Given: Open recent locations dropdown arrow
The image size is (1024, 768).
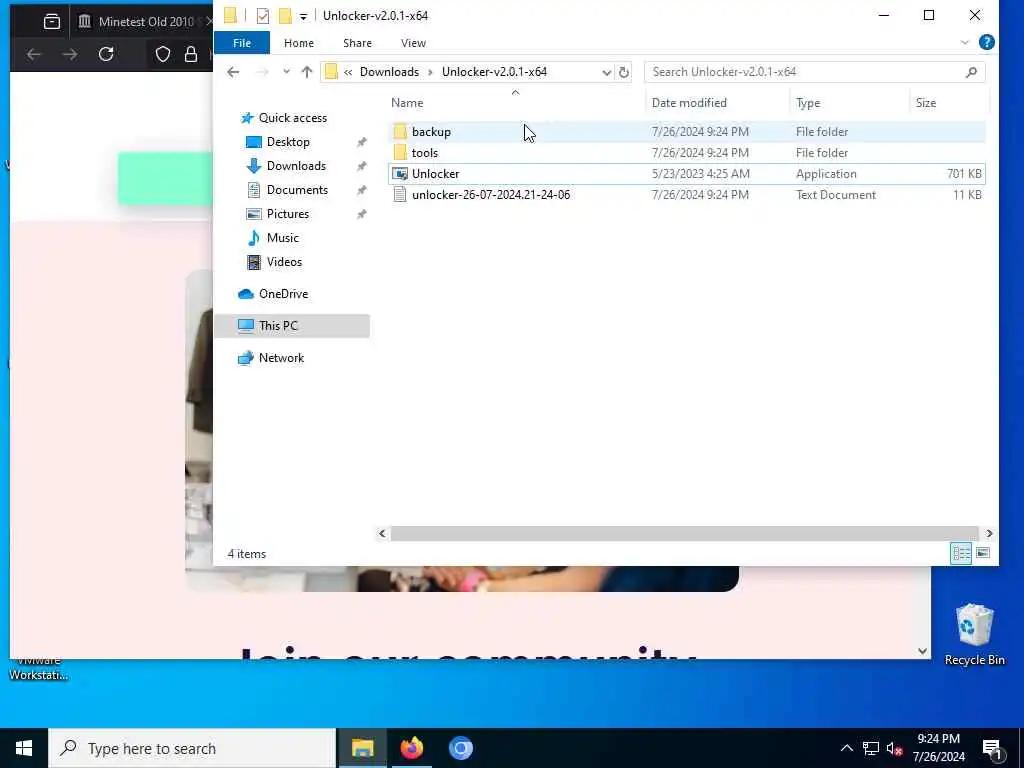Looking at the screenshot, I should [286, 72].
